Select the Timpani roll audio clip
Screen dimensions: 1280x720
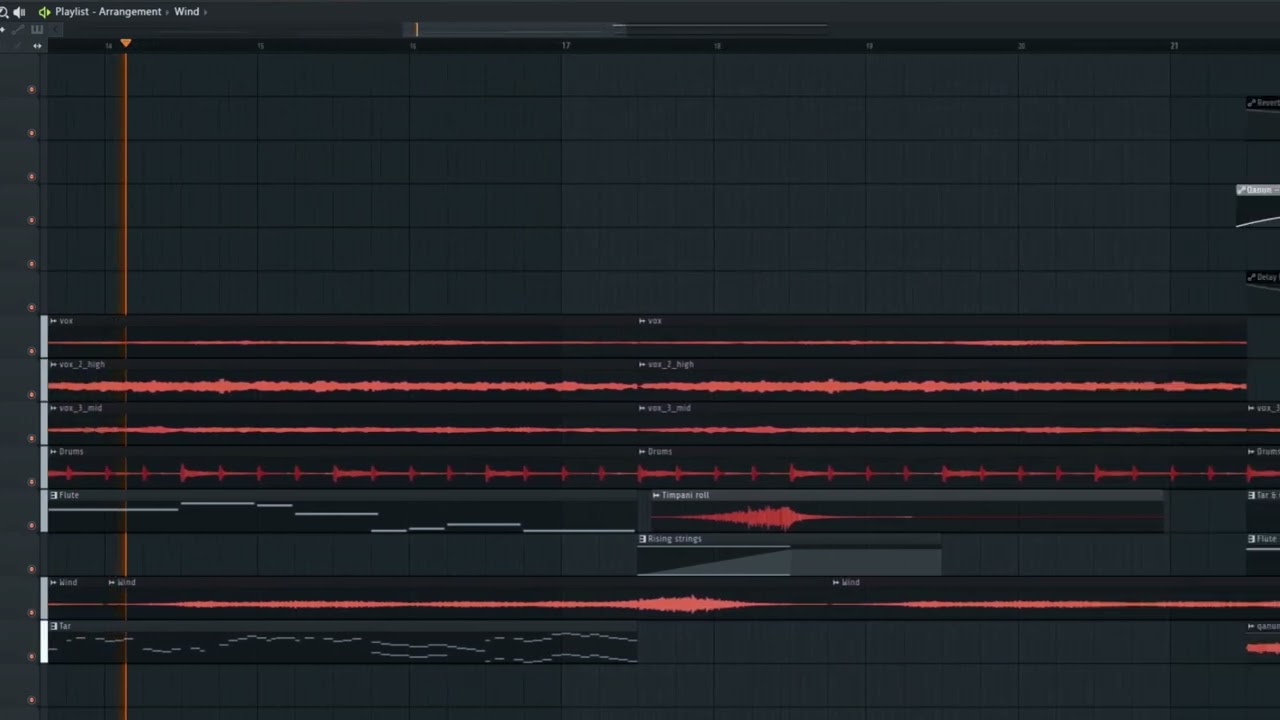point(907,511)
